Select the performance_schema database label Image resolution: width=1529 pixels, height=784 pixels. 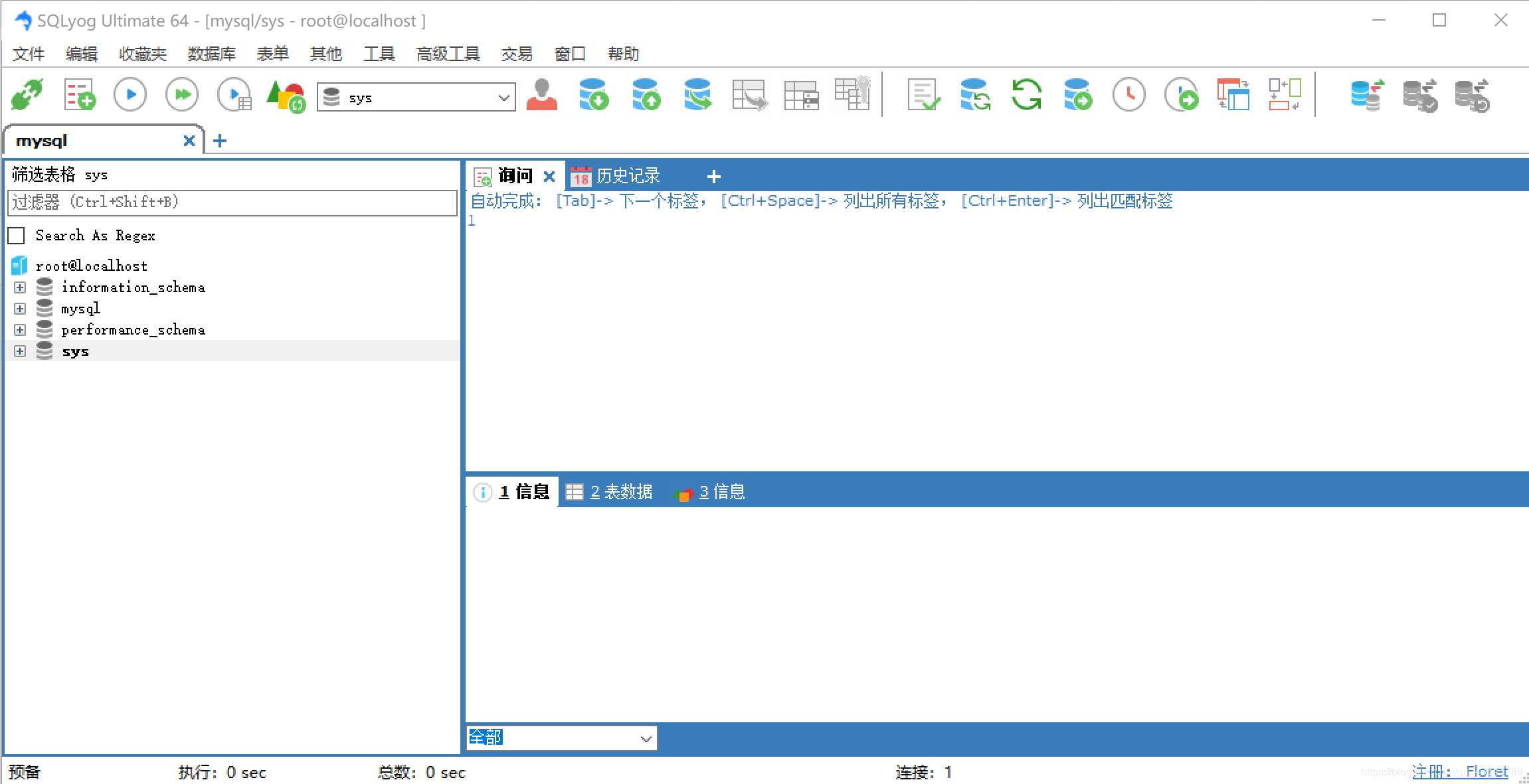pos(134,330)
